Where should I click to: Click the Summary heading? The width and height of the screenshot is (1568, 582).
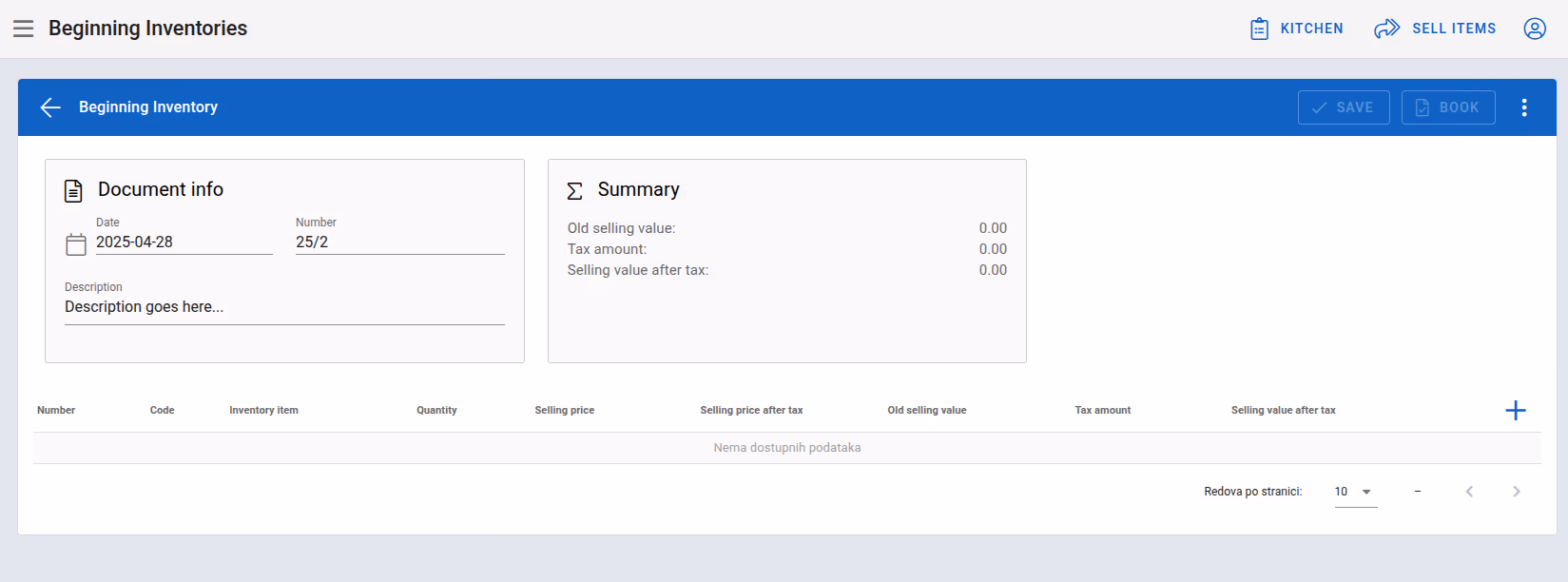[x=638, y=189]
